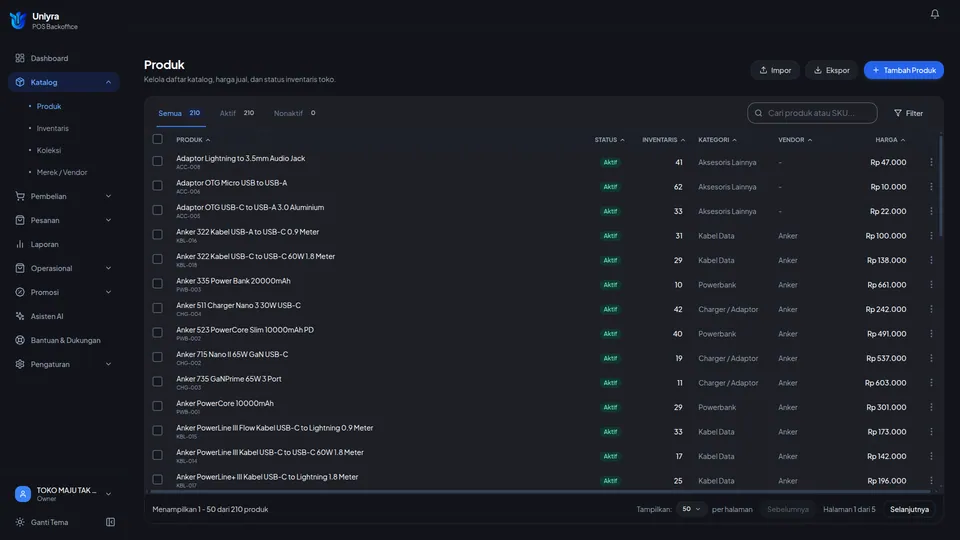Click the Sebelumnya page button
Image resolution: width=960 pixels, height=540 pixels.
(x=787, y=509)
